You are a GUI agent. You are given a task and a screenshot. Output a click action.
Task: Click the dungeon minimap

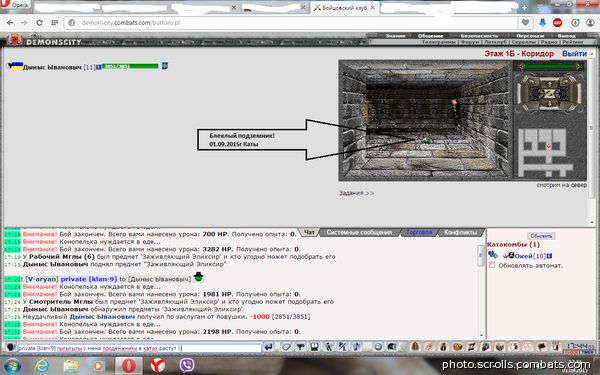click(x=546, y=152)
